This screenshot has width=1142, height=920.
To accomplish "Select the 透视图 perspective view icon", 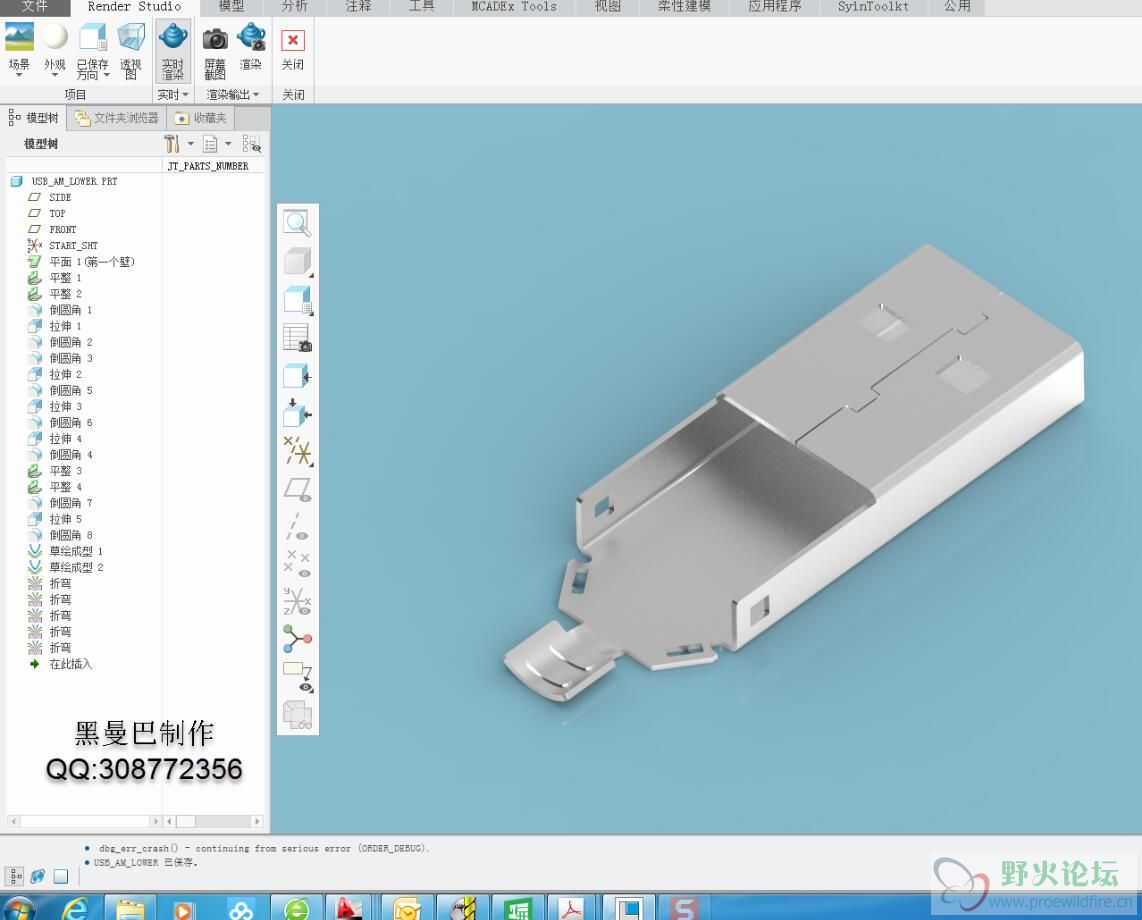I will coord(131,36).
